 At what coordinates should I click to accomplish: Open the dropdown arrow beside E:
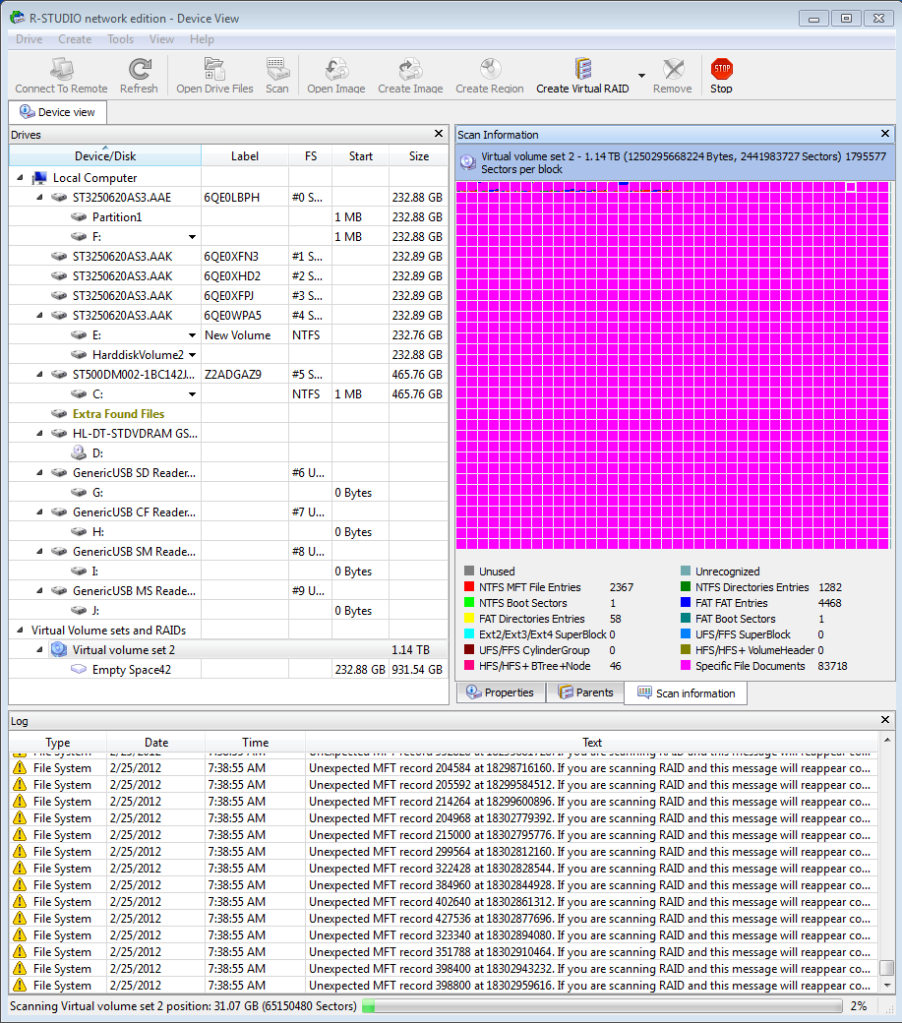(192, 335)
